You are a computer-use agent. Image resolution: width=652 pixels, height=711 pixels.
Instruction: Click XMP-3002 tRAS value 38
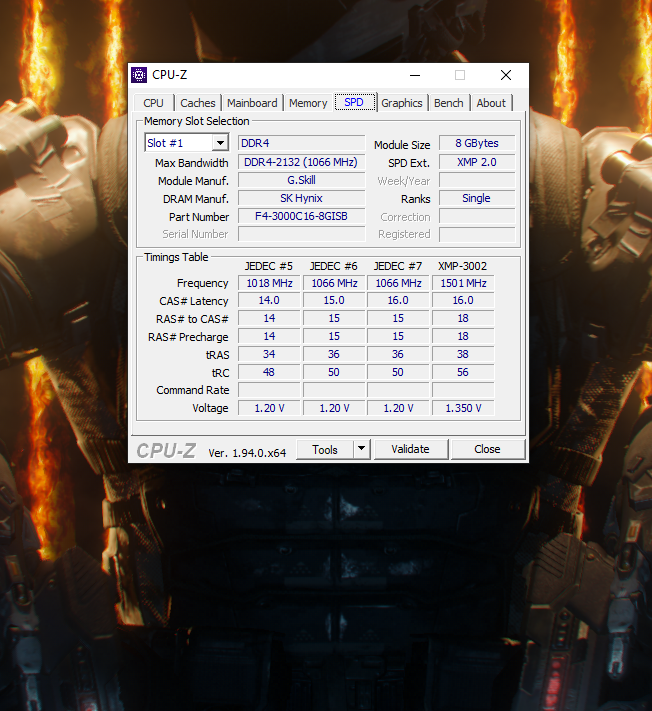coord(463,355)
